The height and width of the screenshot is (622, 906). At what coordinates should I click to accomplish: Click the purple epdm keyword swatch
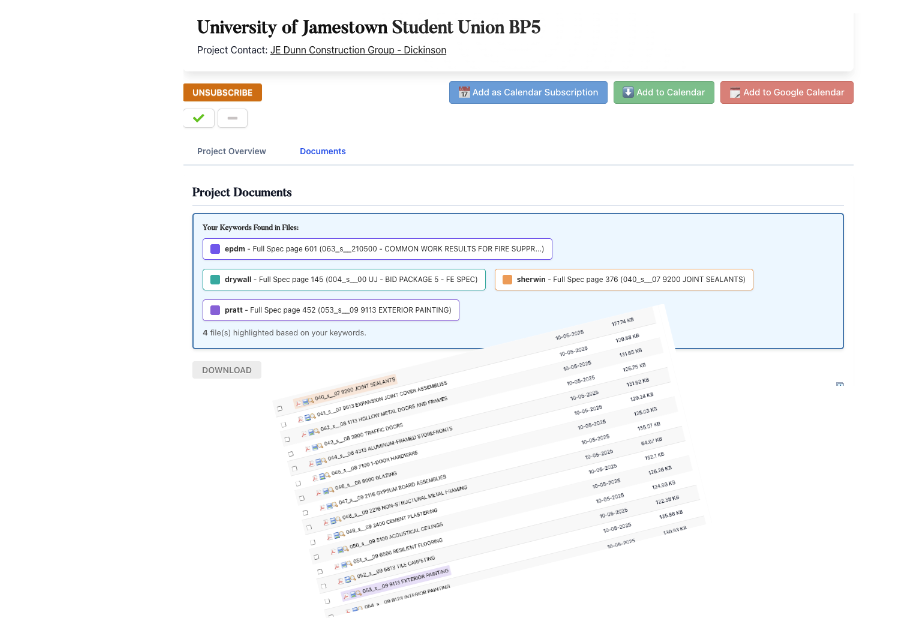pos(214,249)
